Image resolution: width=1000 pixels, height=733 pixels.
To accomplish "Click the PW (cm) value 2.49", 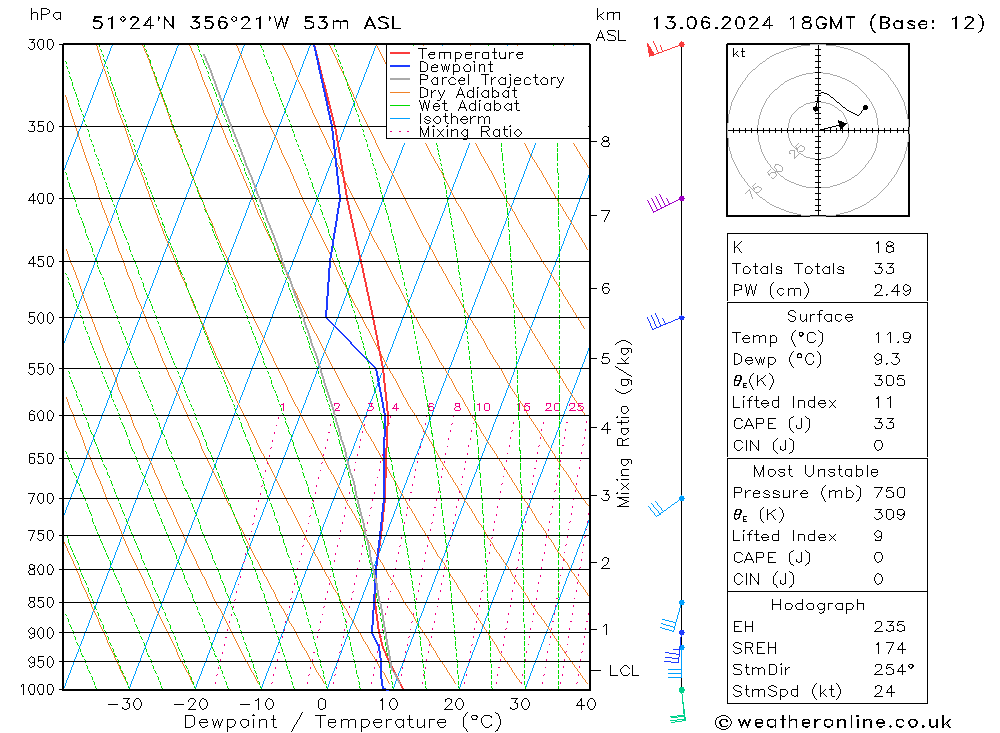I will (893, 290).
